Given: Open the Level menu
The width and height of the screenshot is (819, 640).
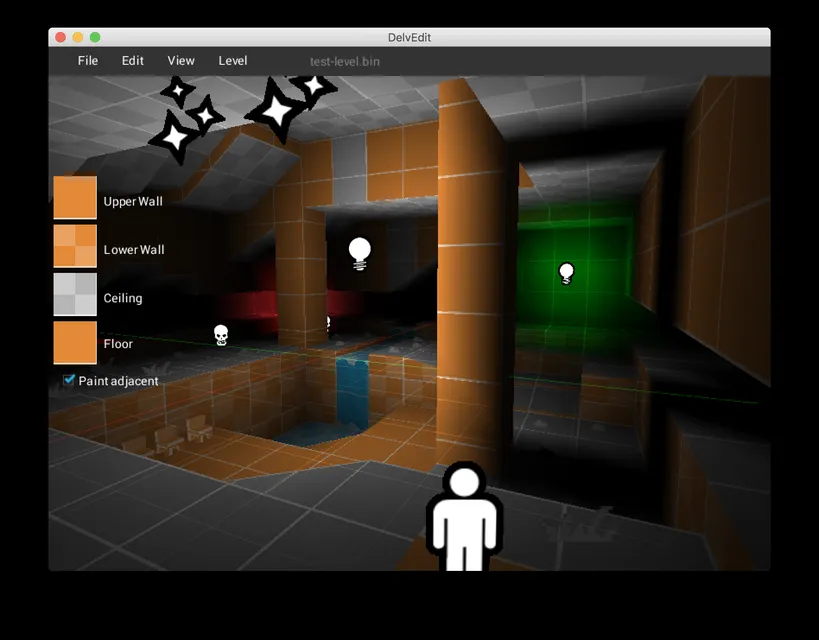Looking at the screenshot, I should tap(233, 61).
